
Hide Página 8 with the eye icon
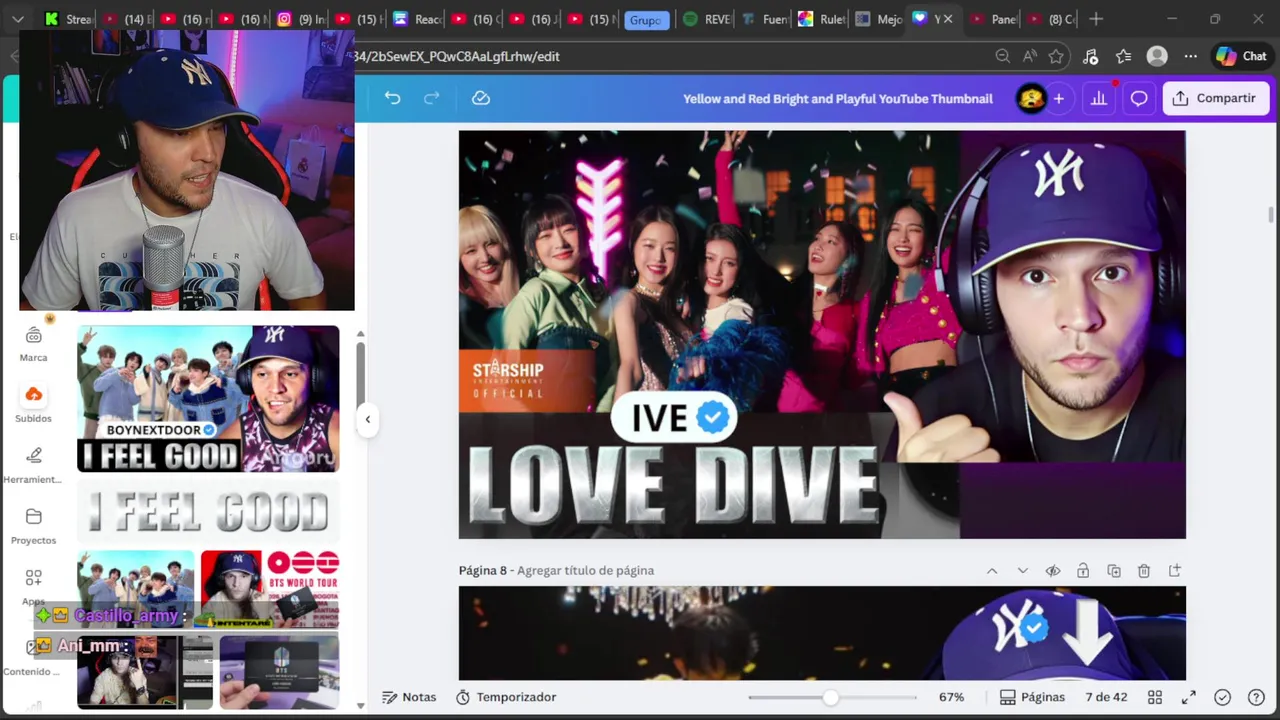coord(1053,571)
